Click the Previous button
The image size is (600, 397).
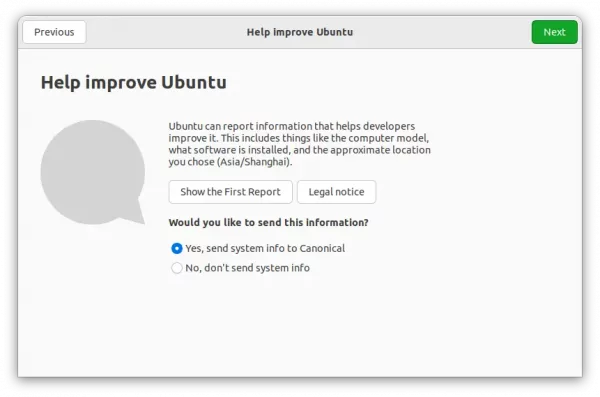coord(54,32)
